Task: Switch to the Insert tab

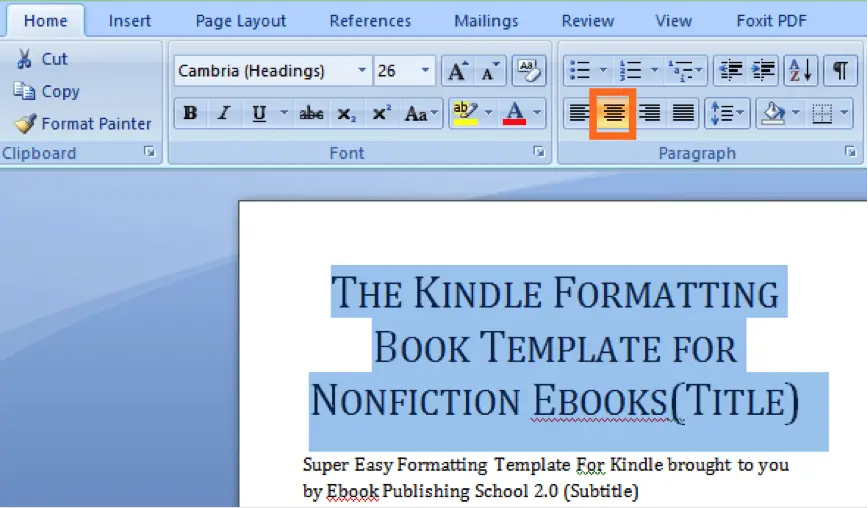Action: [x=130, y=21]
